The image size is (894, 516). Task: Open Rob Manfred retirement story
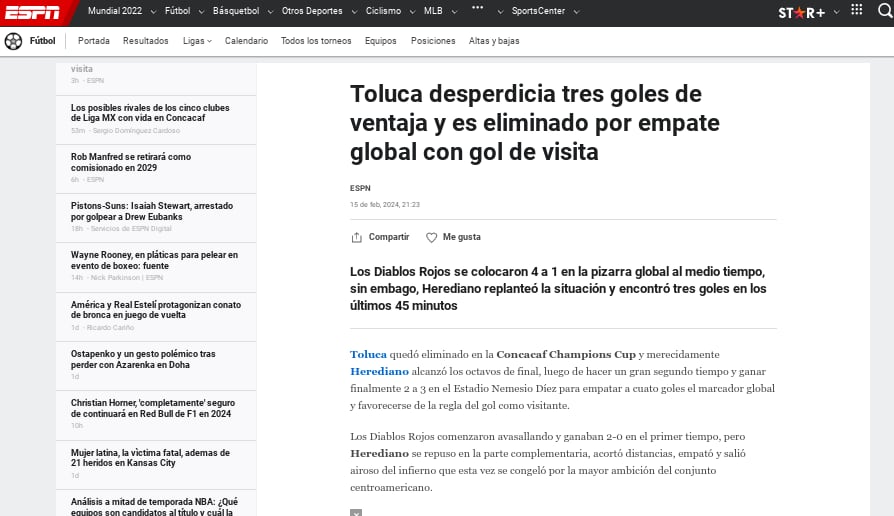(x=131, y=162)
